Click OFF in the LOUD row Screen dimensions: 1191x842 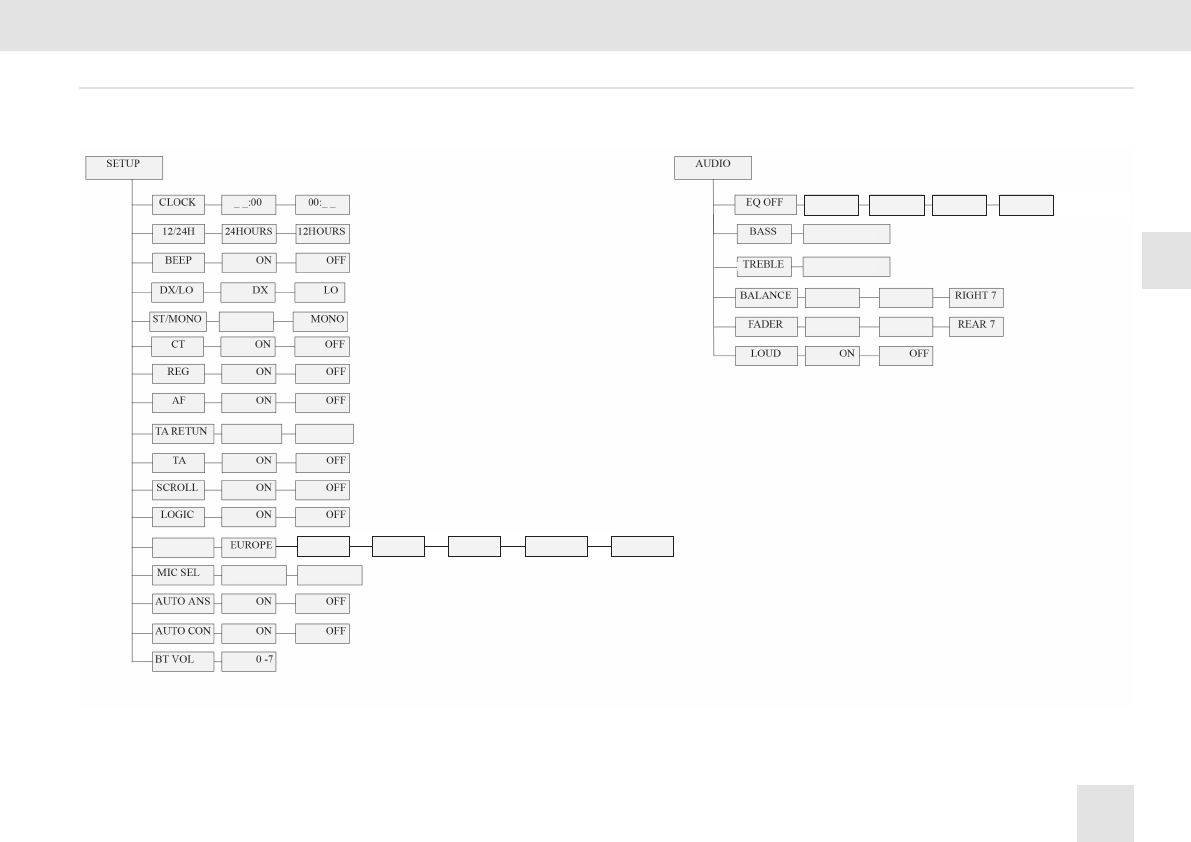[906, 355]
